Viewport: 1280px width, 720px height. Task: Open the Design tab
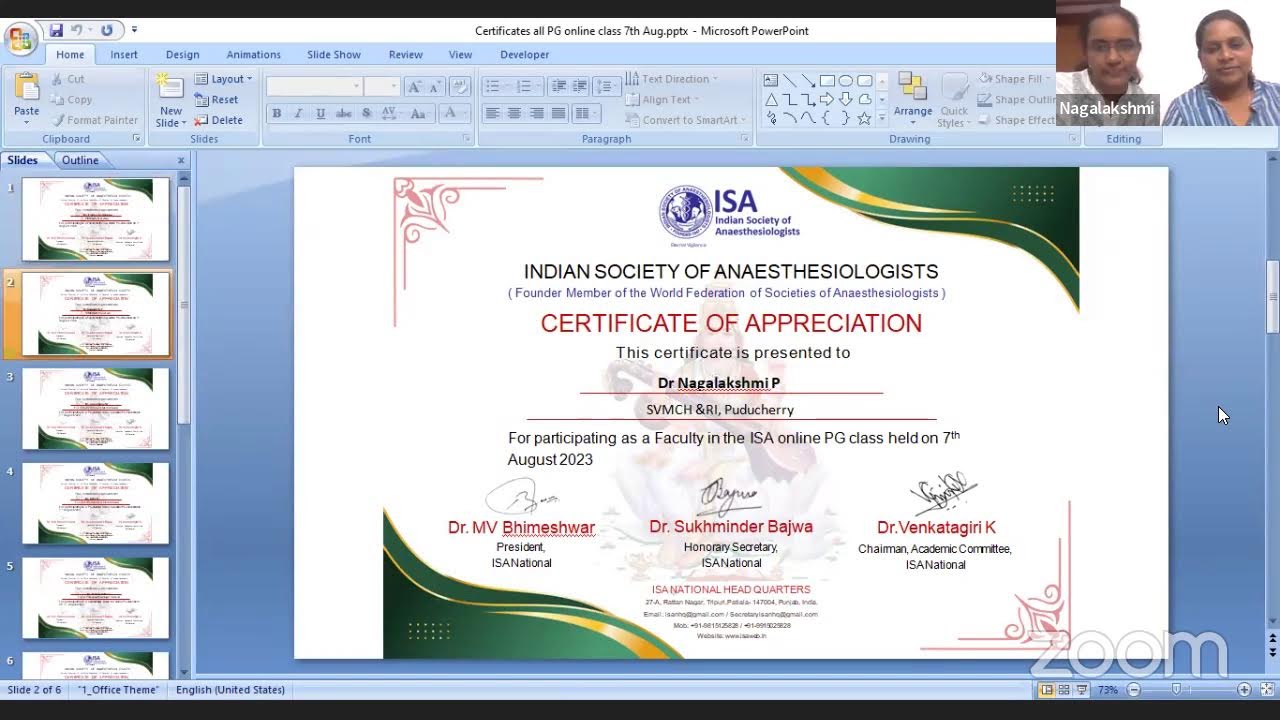[x=182, y=55]
